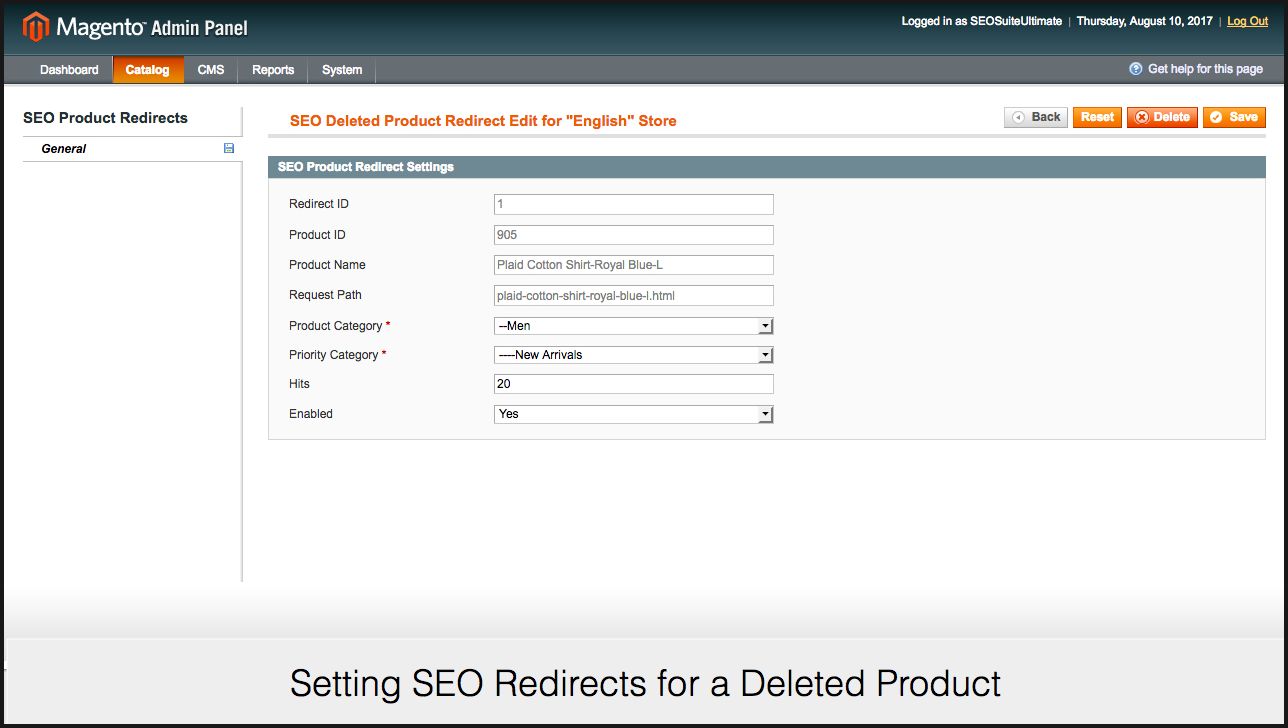Save the redirect settings

click(1234, 117)
